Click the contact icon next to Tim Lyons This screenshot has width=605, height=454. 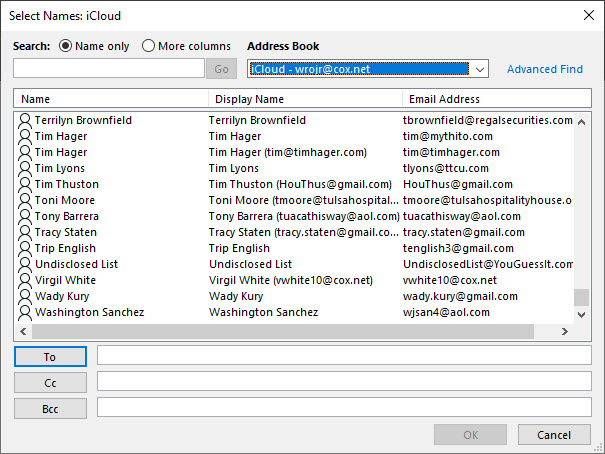coord(25,168)
